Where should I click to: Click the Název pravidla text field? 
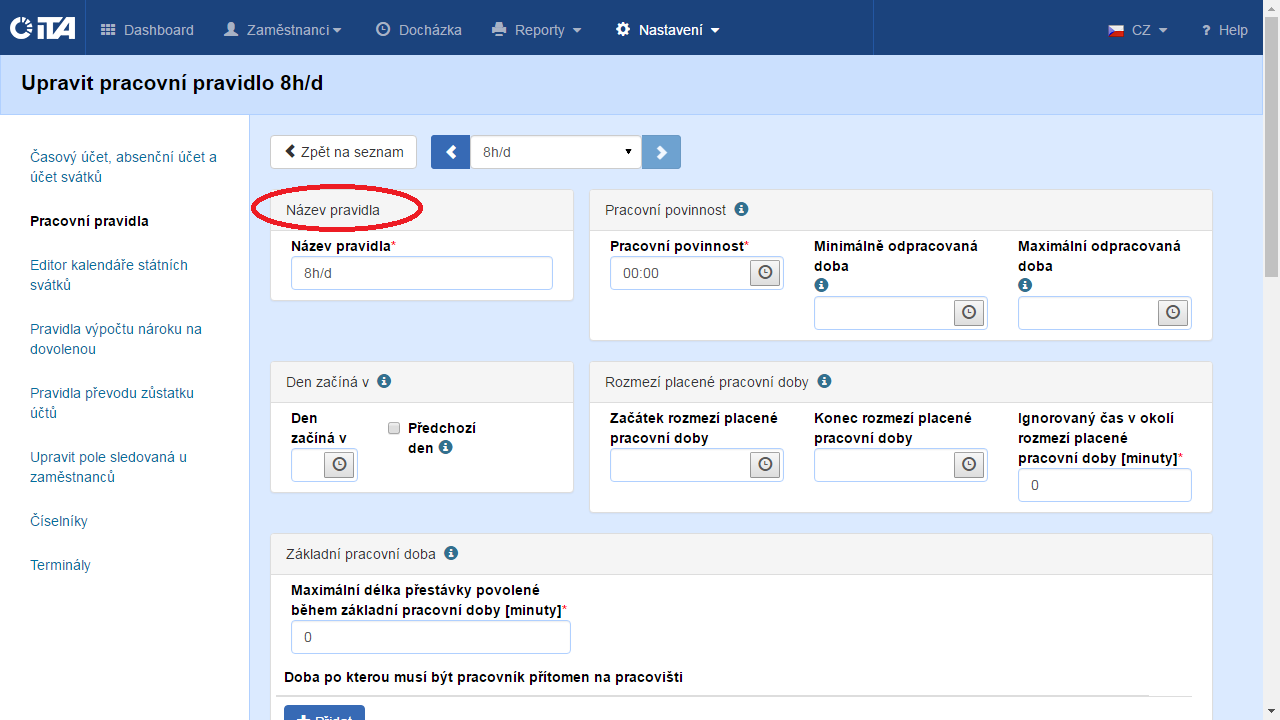[x=421, y=273]
